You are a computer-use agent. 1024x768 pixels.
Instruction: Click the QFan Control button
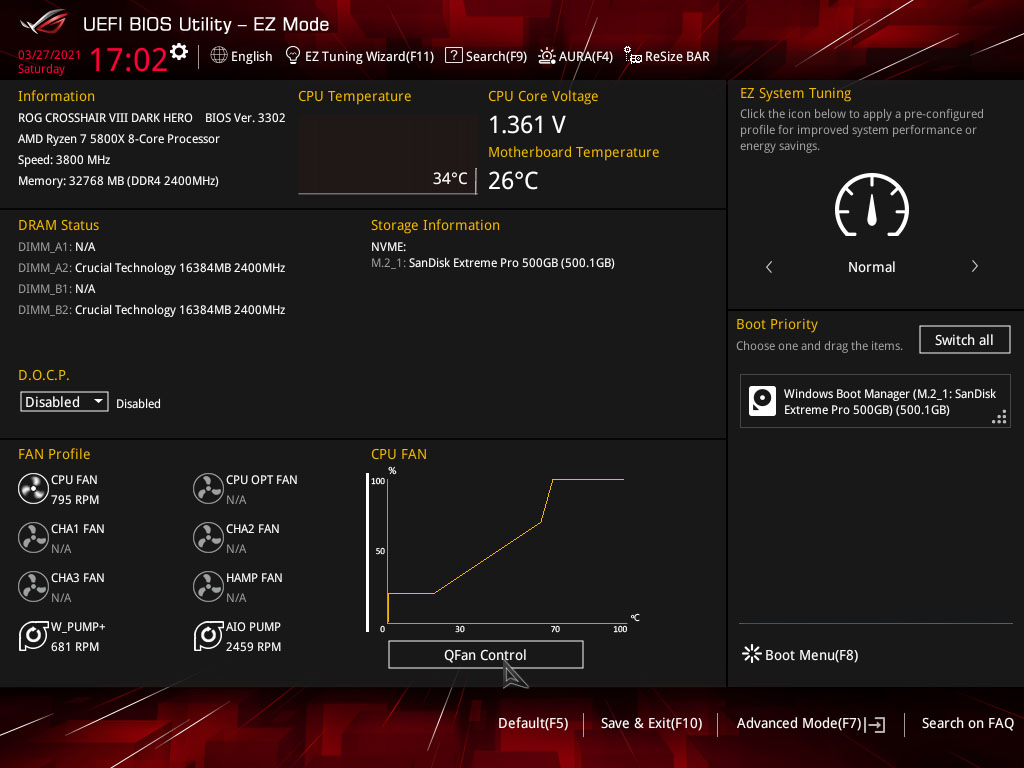(x=485, y=654)
